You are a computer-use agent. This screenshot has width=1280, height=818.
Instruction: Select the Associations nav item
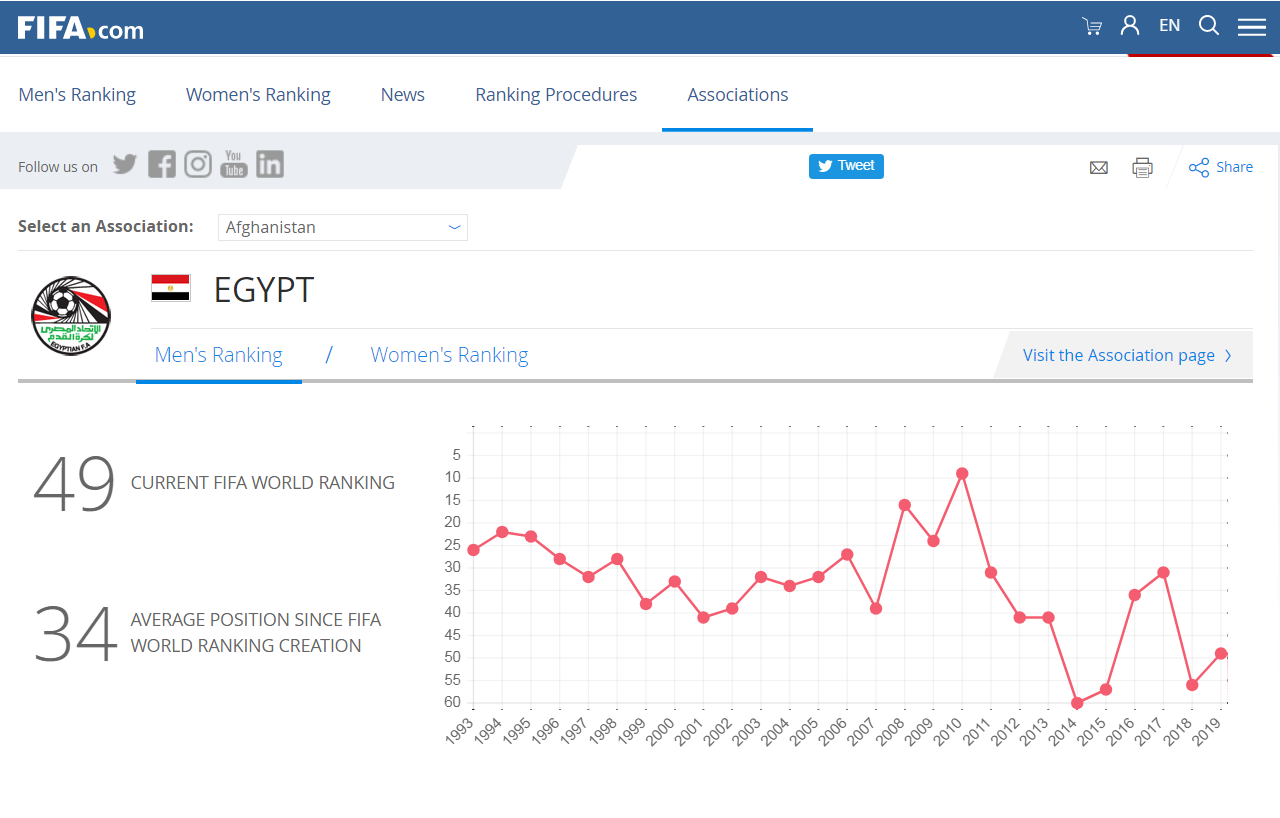738,94
